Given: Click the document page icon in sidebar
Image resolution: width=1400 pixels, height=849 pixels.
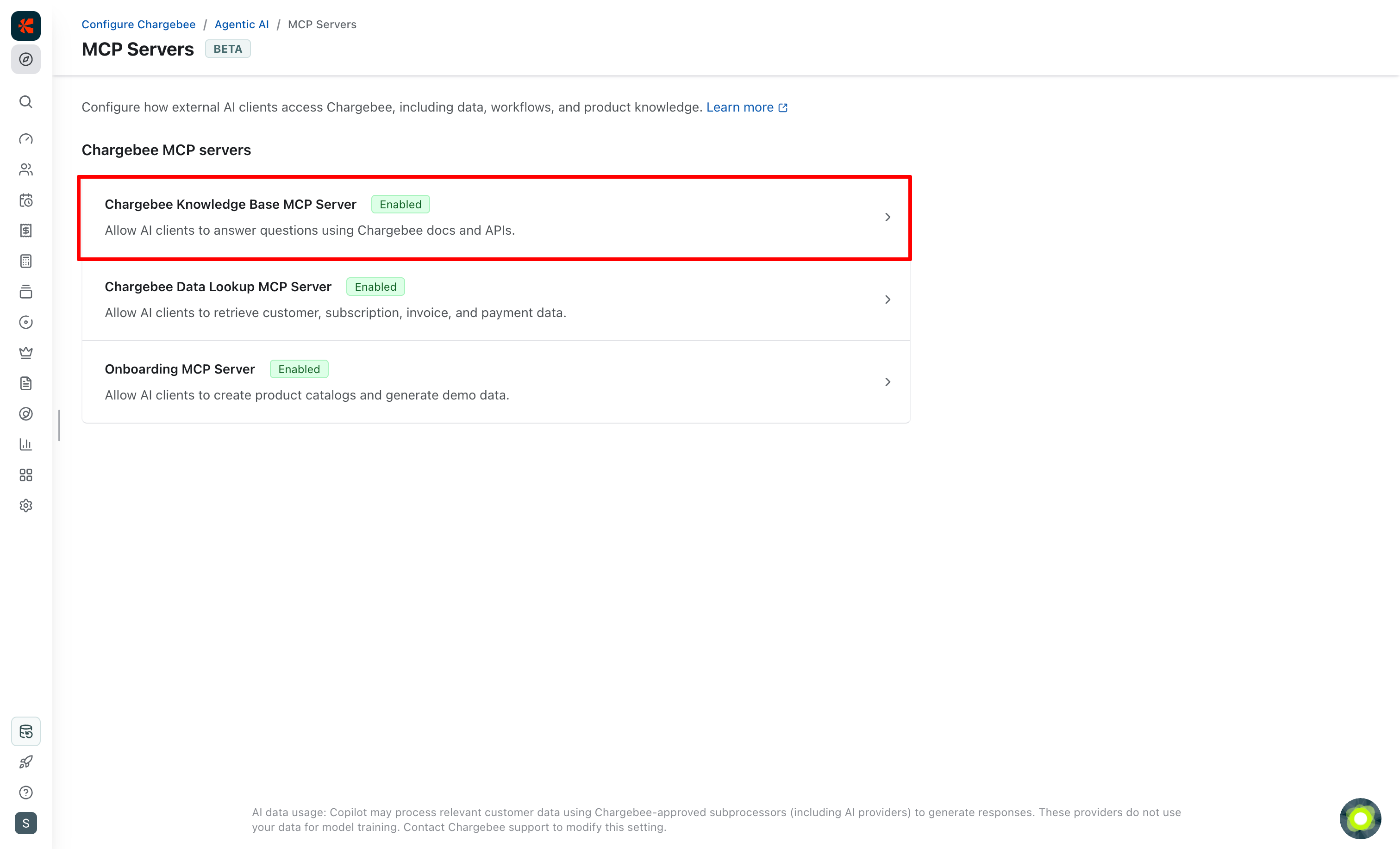Looking at the screenshot, I should click(x=26, y=384).
